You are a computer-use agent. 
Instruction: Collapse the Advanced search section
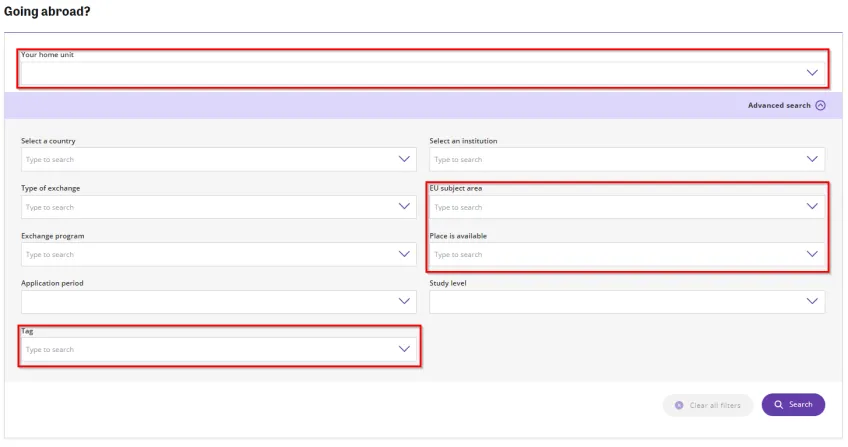tap(779, 105)
